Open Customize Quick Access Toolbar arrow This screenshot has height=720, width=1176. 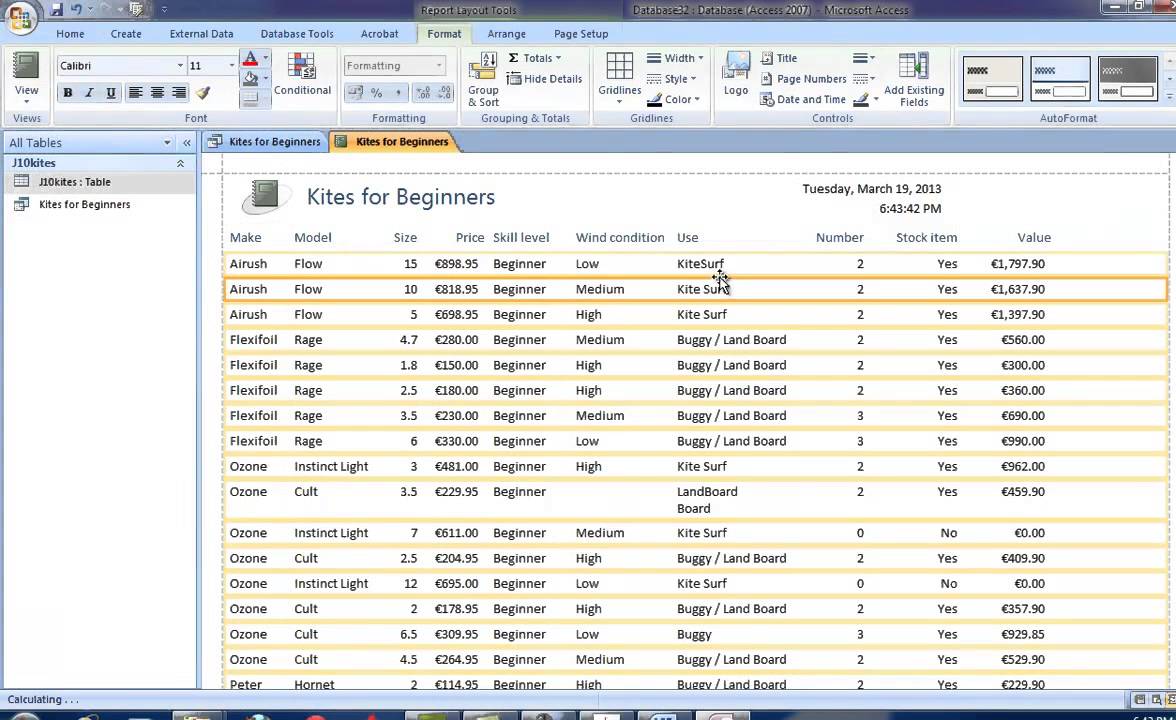coord(164,10)
